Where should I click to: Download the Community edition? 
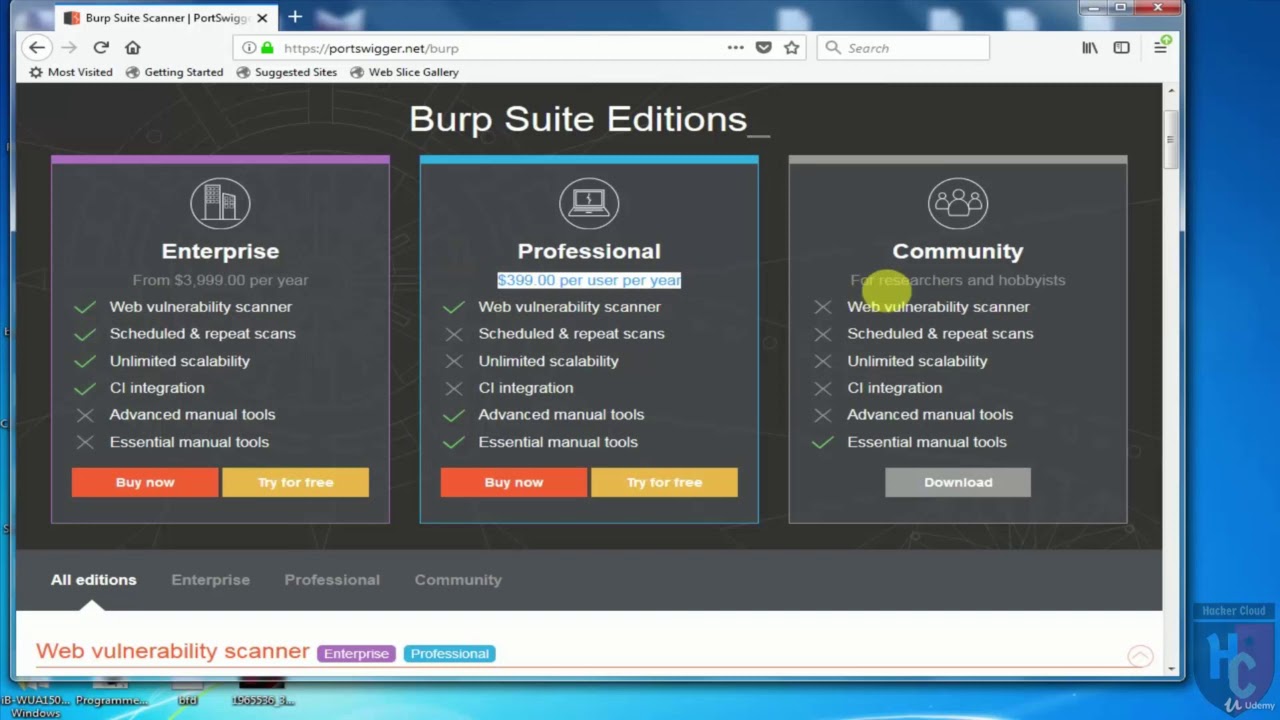click(958, 482)
